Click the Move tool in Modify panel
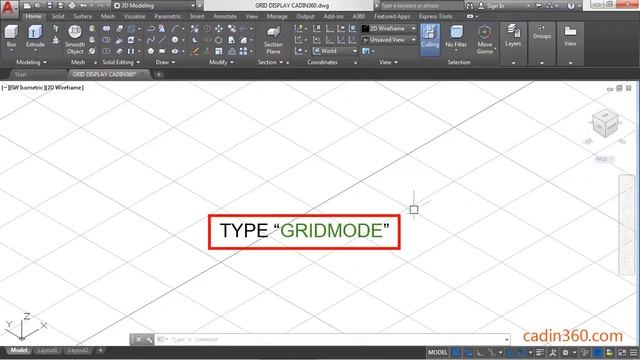Screen dimensions: 640x360 pyautogui.click(x=219, y=29)
